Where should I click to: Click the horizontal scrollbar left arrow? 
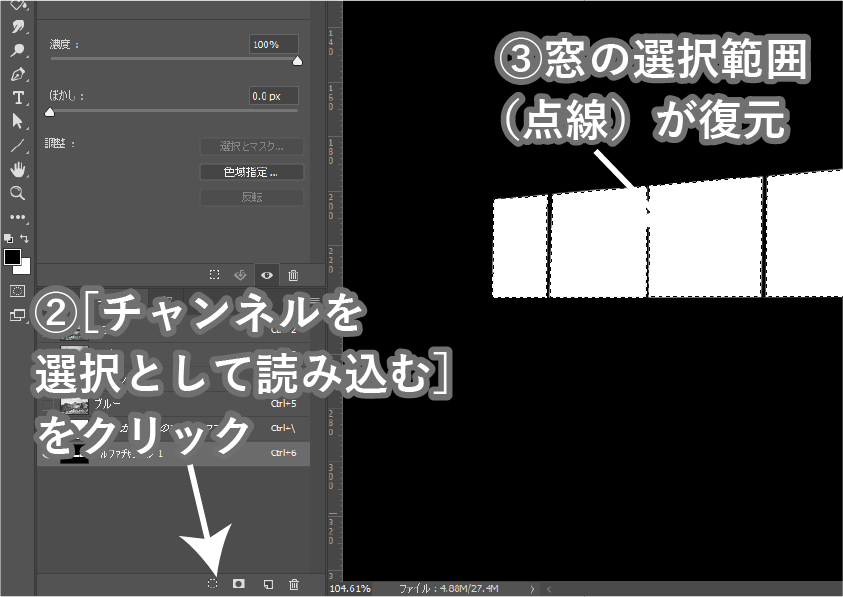548,589
